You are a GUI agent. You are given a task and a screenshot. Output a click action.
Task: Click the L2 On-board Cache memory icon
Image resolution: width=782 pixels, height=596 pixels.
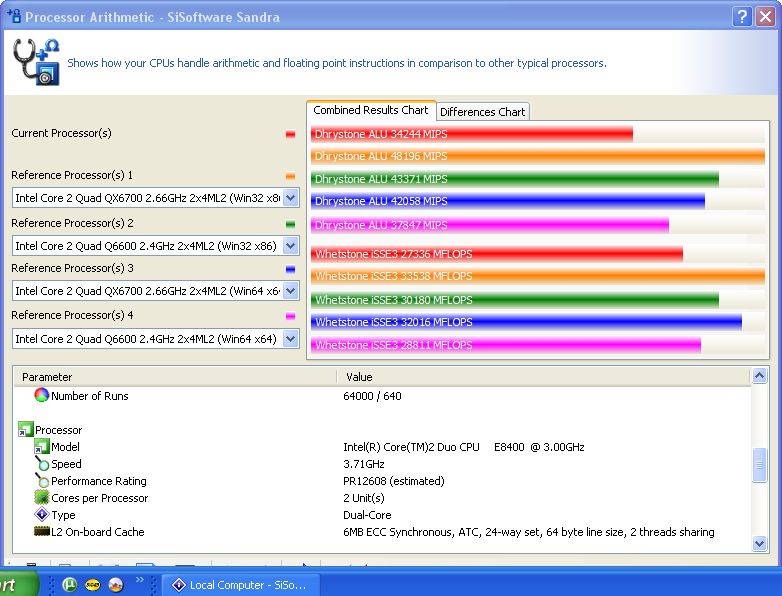pos(41,531)
